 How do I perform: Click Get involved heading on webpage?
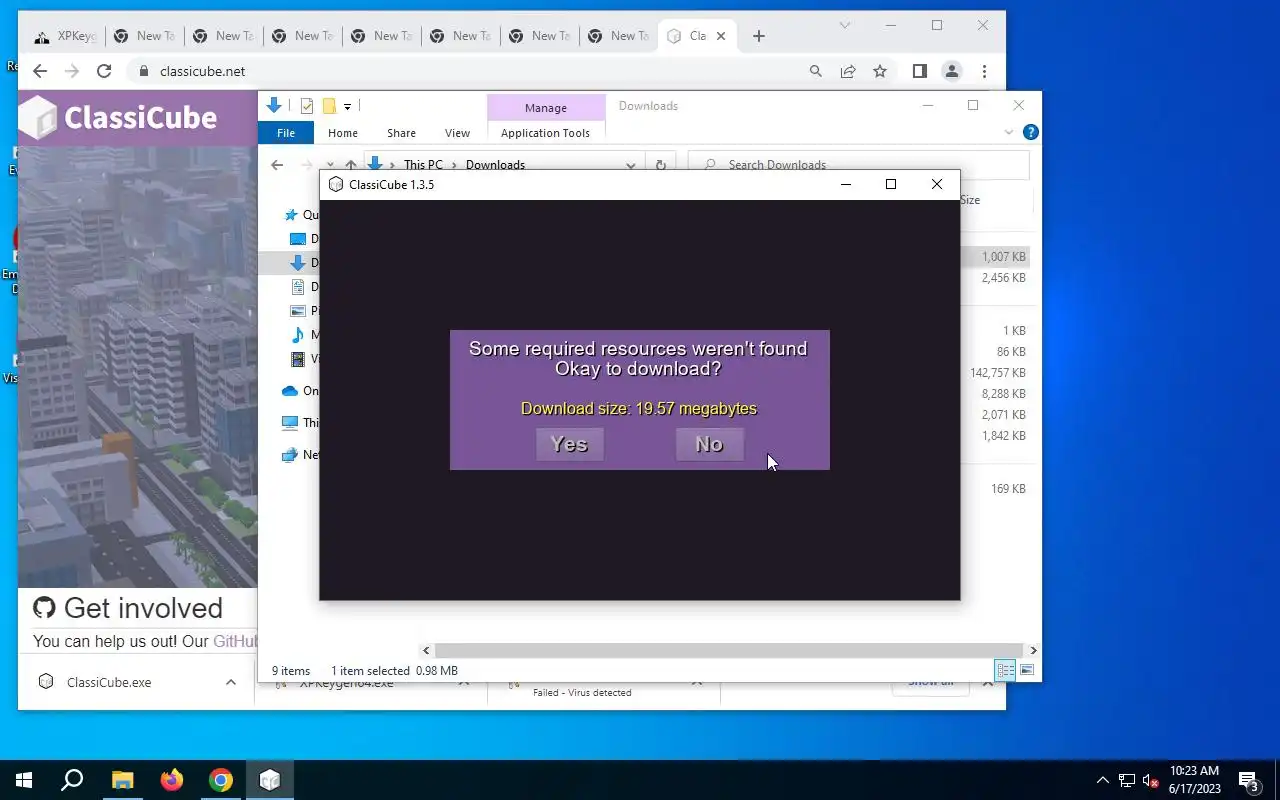click(x=143, y=608)
